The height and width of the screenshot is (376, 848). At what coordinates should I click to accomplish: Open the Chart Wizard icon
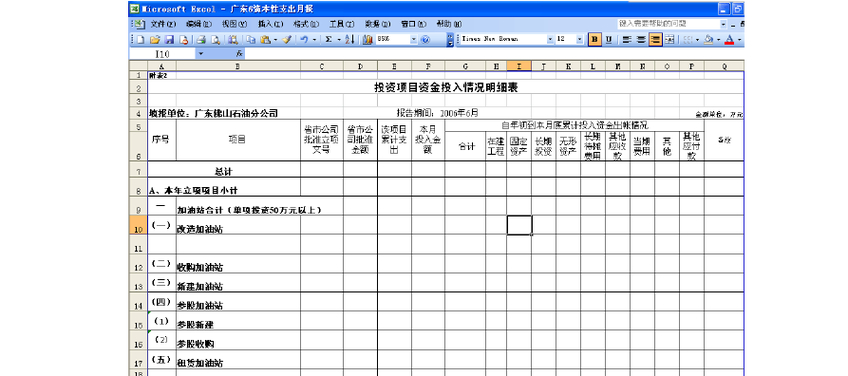point(368,39)
